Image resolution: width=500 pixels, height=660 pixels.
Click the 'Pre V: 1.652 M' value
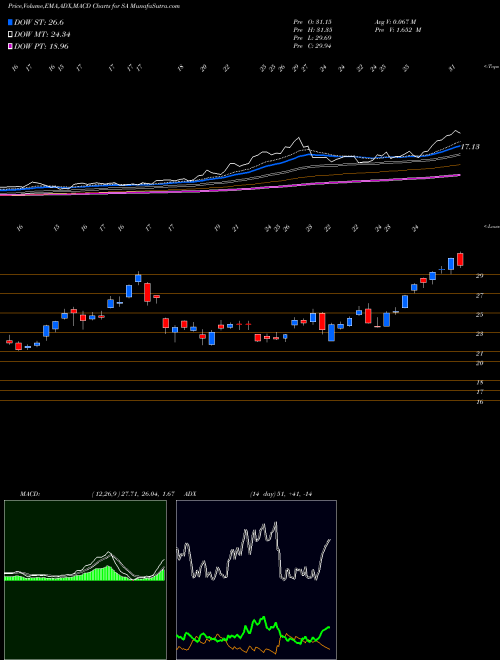398,30
